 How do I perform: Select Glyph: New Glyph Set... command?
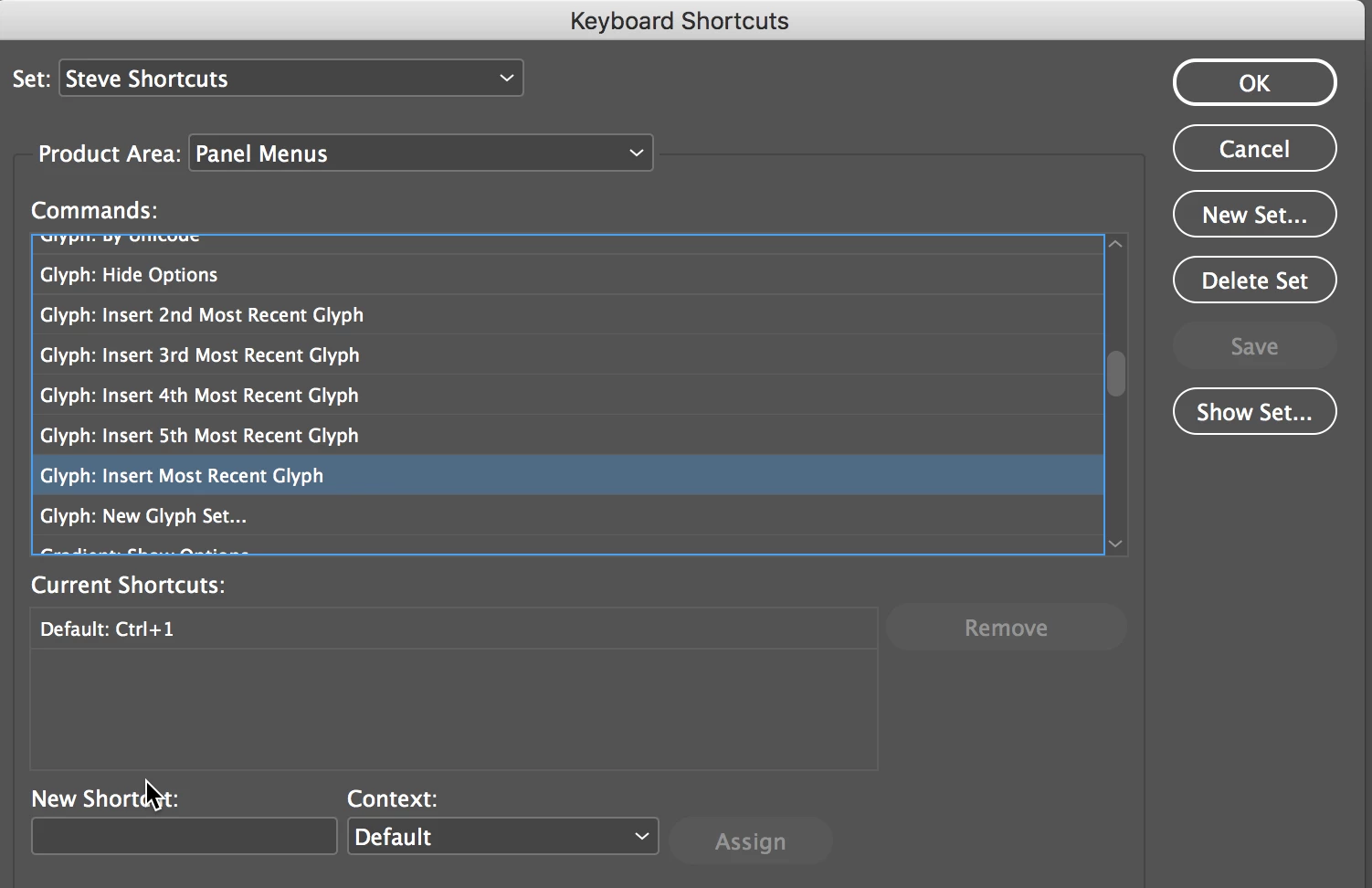point(143,516)
